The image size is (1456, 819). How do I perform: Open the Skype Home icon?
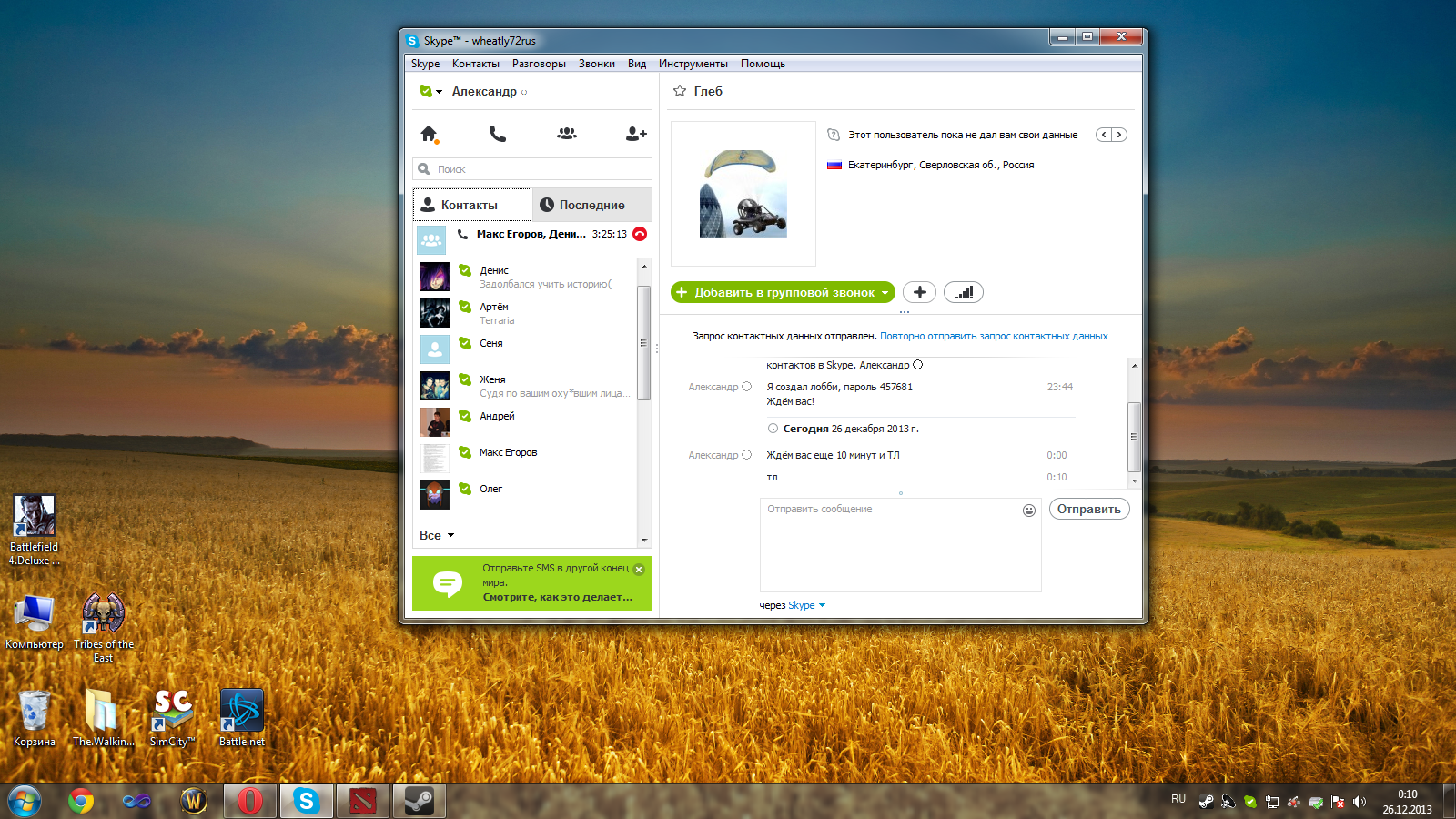pyautogui.click(x=430, y=134)
